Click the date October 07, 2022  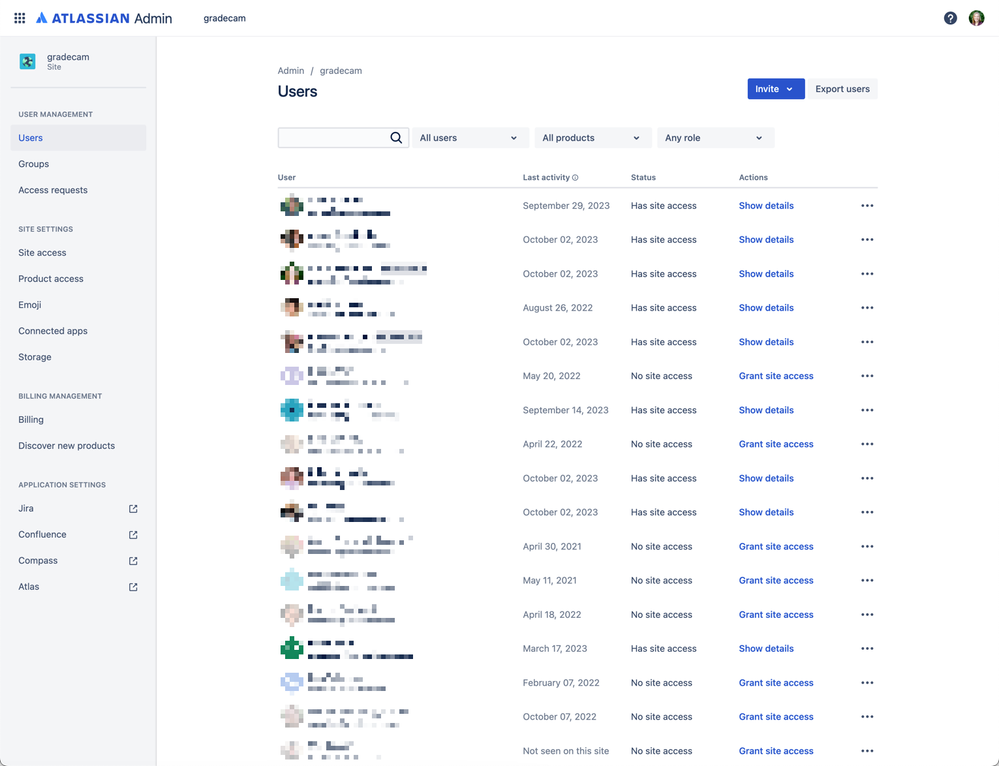coord(559,717)
